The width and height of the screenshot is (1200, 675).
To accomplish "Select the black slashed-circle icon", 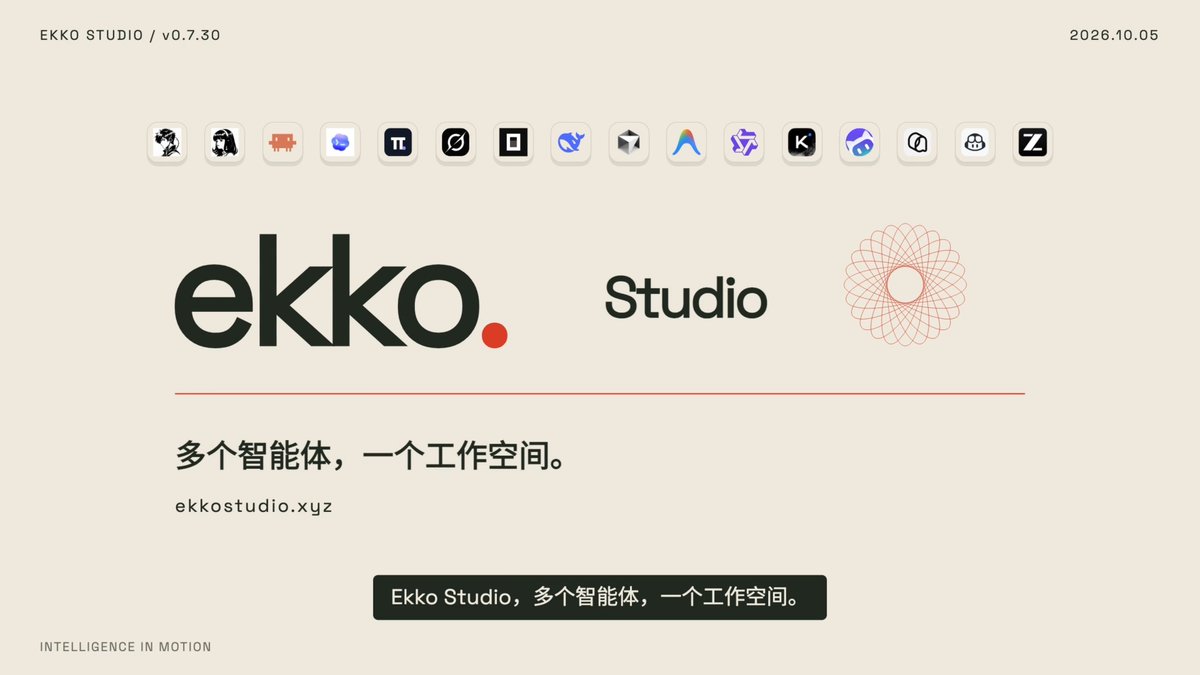I will (456, 143).
